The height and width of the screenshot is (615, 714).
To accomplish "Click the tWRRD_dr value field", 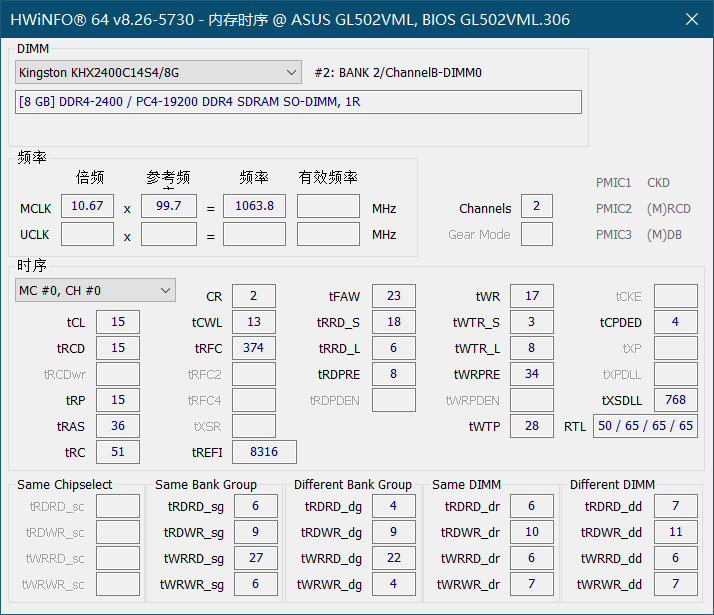I will 532,558.
